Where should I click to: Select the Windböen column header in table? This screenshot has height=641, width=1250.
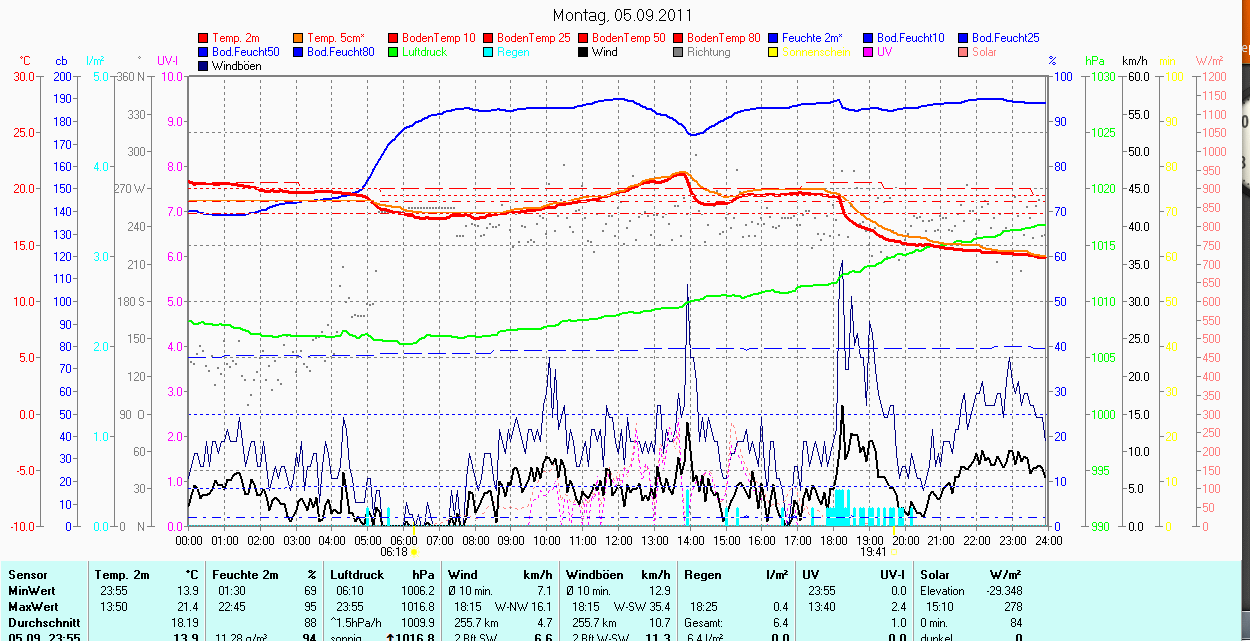594,575
